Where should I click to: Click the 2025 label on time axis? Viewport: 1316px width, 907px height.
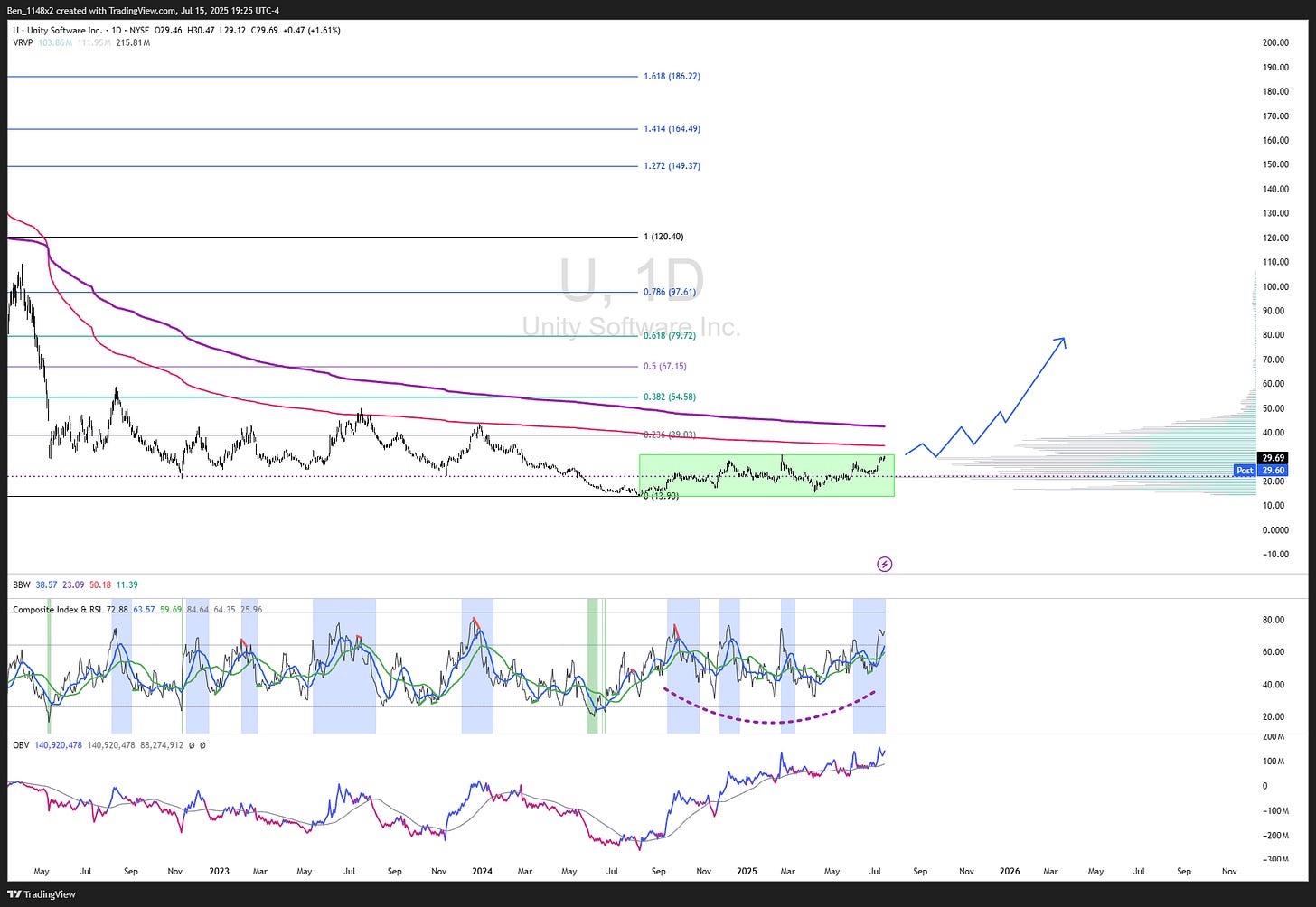pyautogui.click(x=747, y=872)
